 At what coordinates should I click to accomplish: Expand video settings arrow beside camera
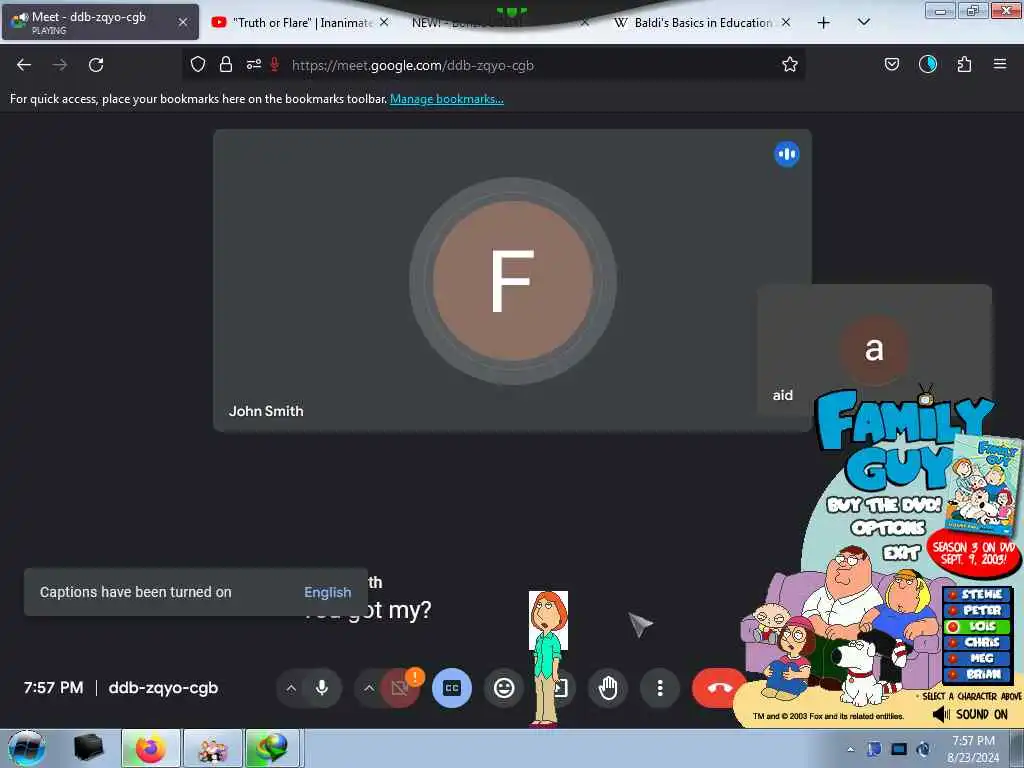click(369, 688)
